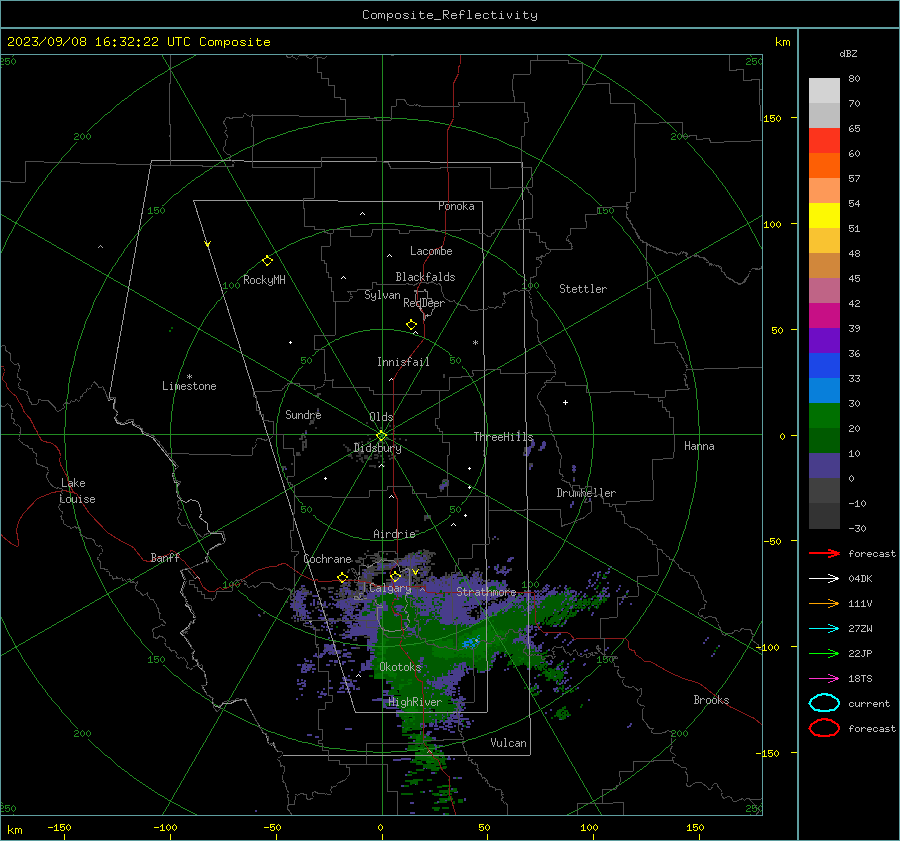The height and width of the screenshot is (841, 900).
Task: Click the Lake Louise label
Action: [x=77, y=491]
